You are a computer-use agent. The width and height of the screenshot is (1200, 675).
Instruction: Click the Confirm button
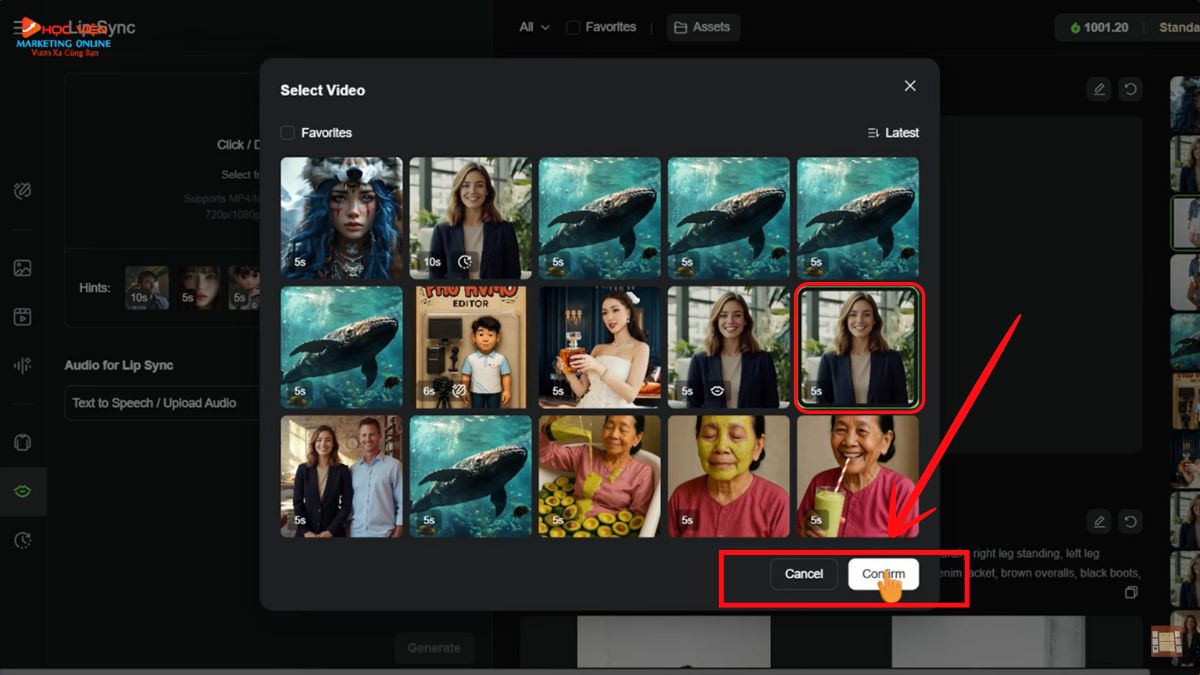(883, 574)
